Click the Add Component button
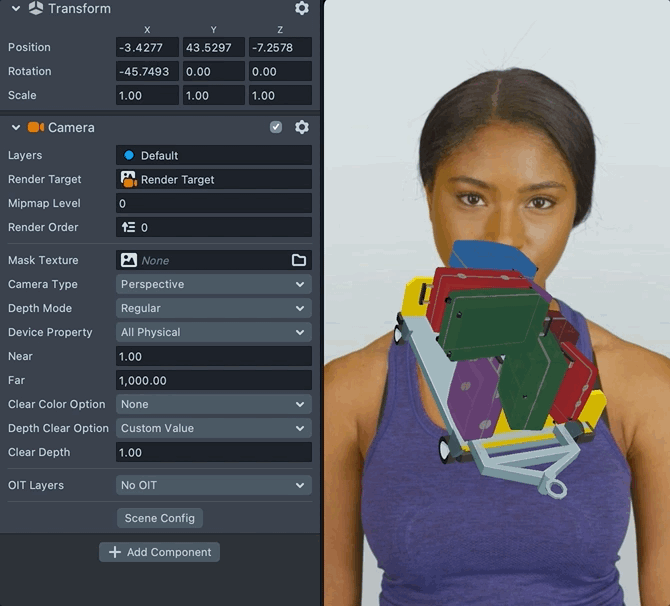This screenshot has width=670, height=606. [x=159, y=552]
